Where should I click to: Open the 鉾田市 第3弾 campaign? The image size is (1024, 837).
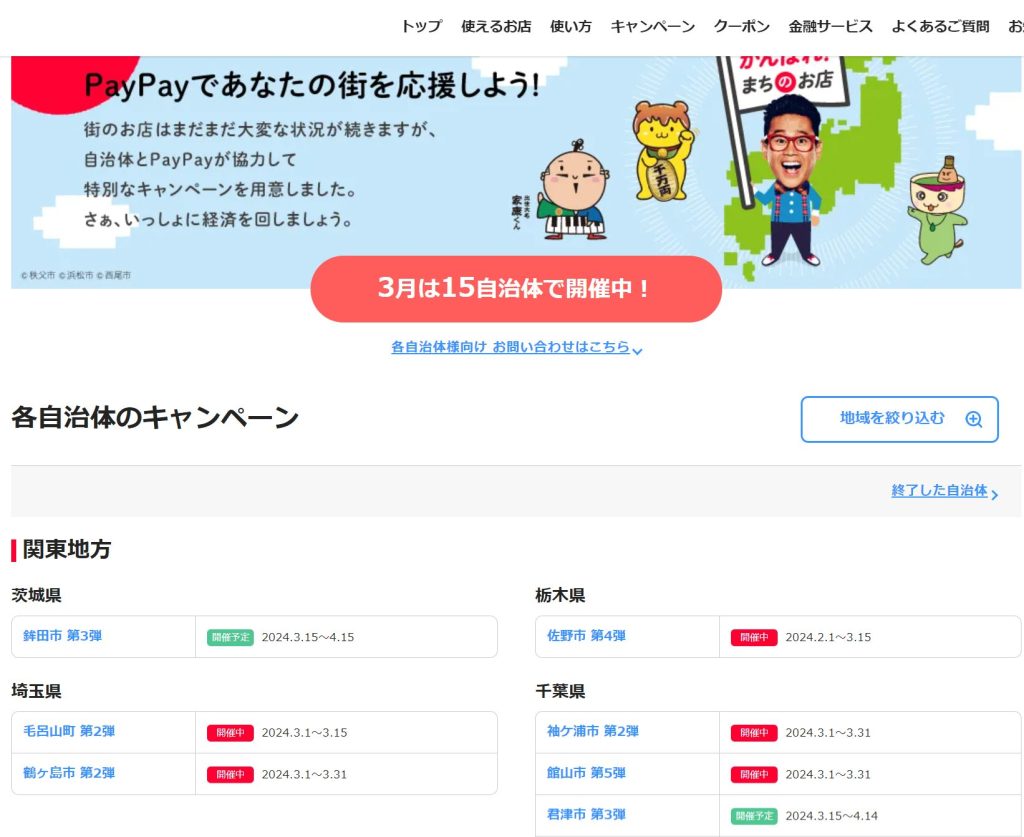click(x=63, y=636)
